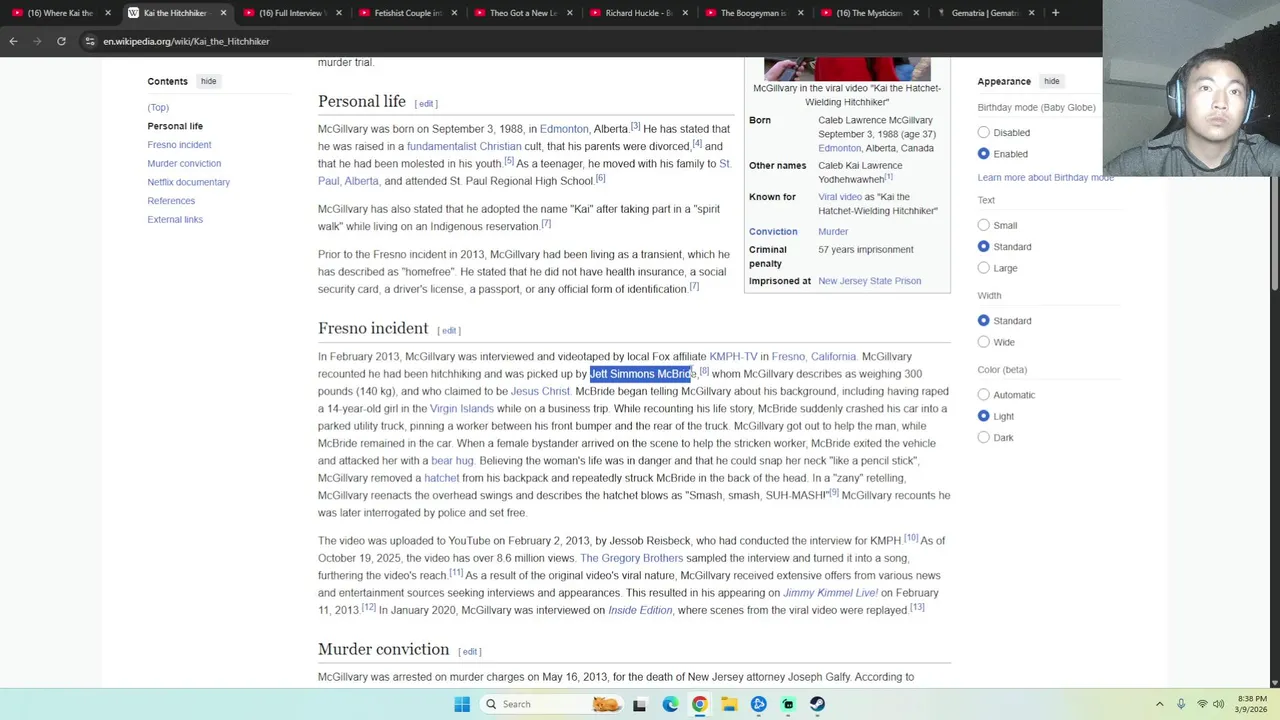
Task: Switch to 'Full Interview' tab
Action: [291, 13]
